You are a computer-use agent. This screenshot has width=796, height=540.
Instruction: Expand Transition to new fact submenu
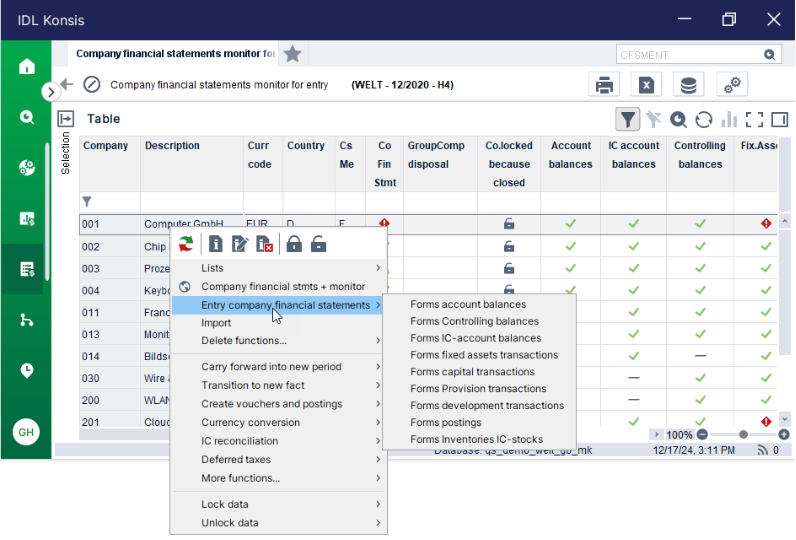pos(278,385)
